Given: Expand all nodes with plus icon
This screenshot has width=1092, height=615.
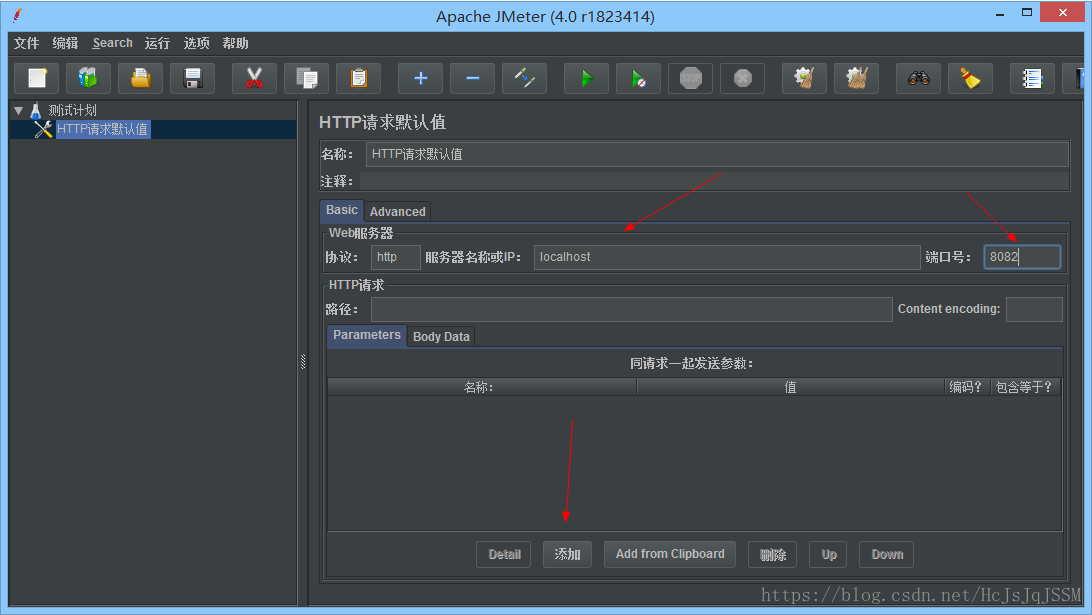Looking at the screenshot, I should point(421,78).
